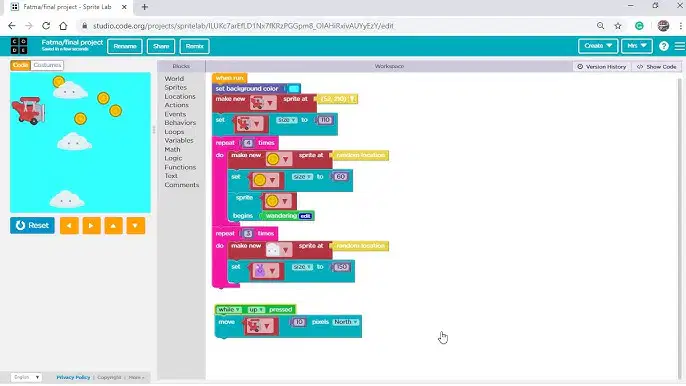Switch to Costumes mode toggle
Screen dimensions: 686x386
[47, 65]
